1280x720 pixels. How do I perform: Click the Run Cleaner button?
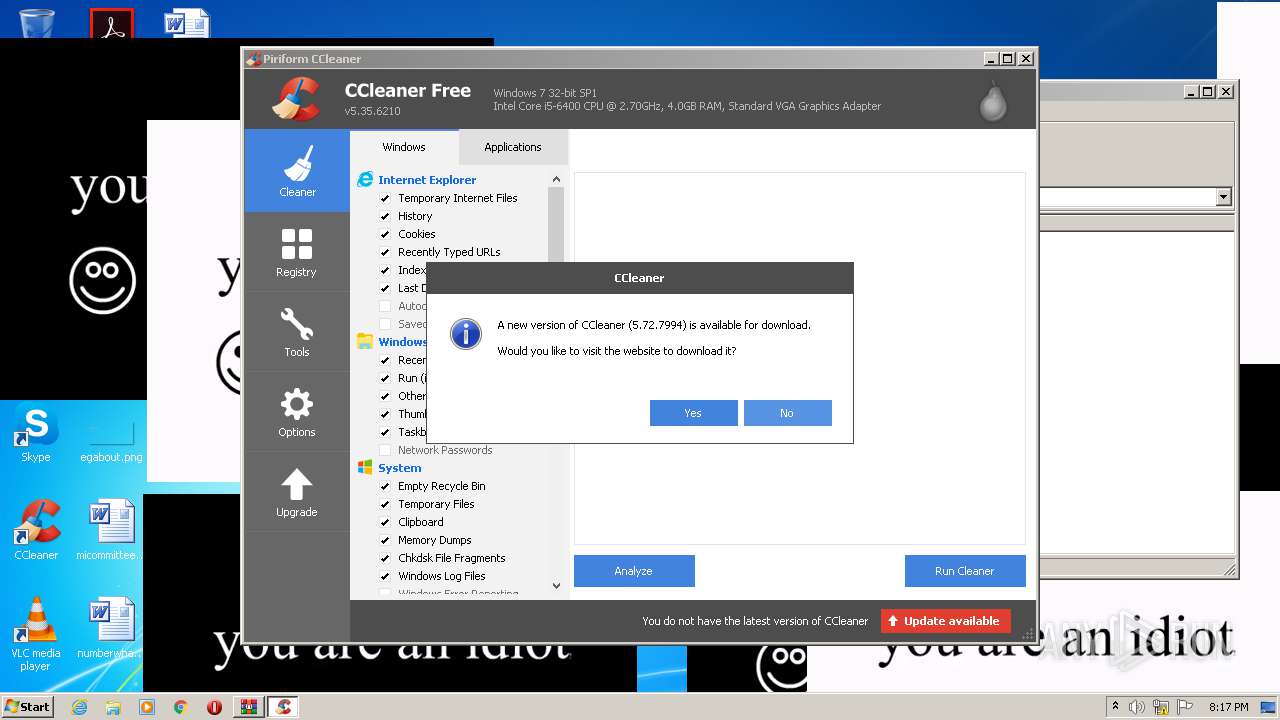pyautogui.click(x=965, y=571)
